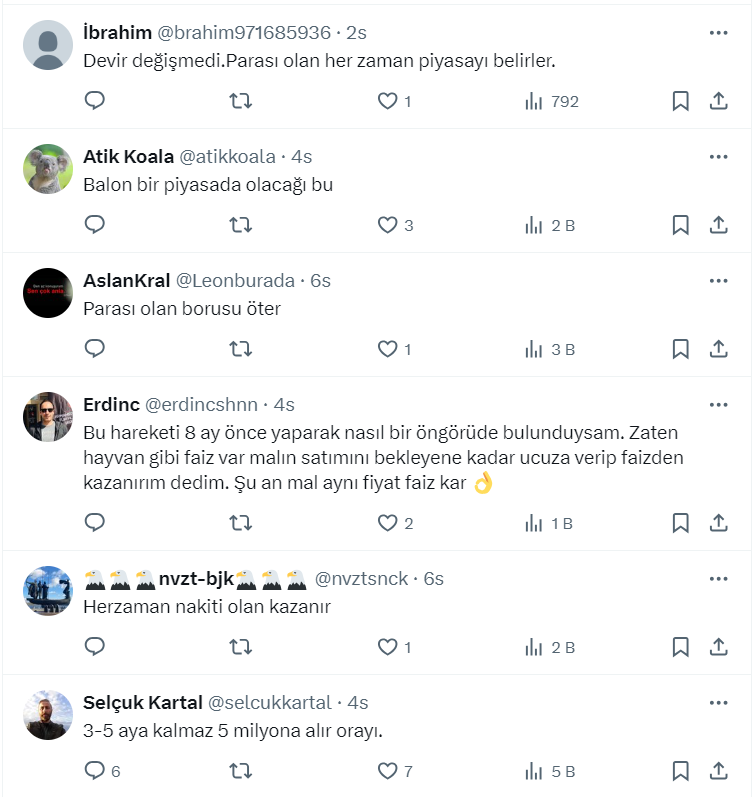
Task: Like AslanKral's tweet
Action: pyautogui.click(x=387, y=349)
